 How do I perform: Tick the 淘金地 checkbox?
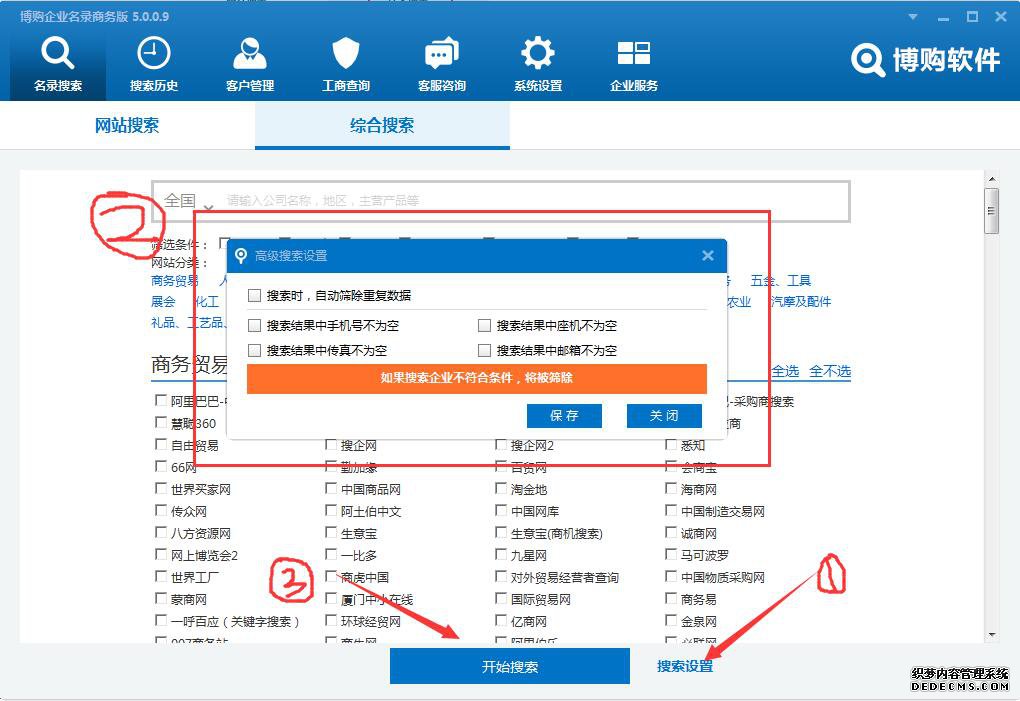(x=501, y=488)
